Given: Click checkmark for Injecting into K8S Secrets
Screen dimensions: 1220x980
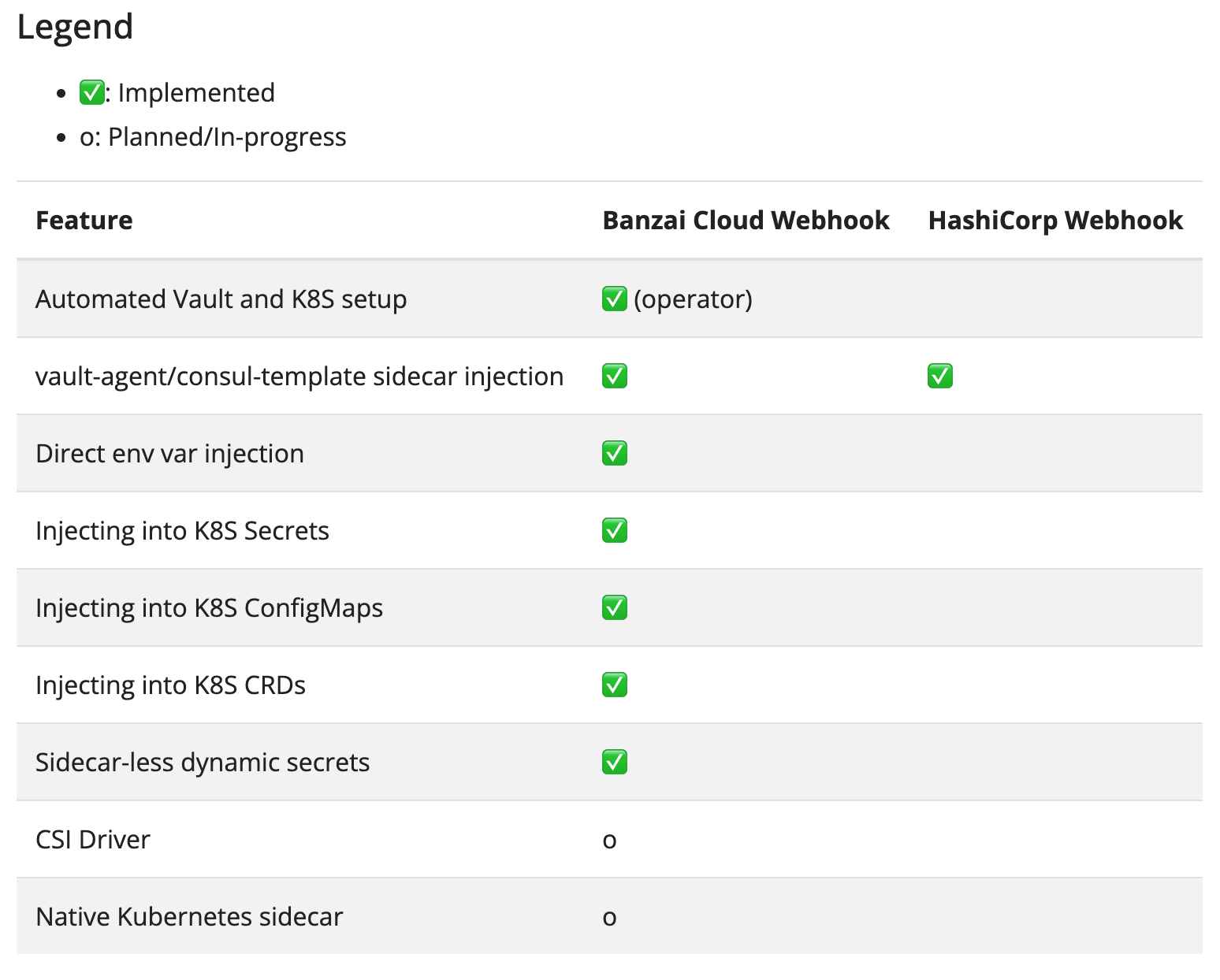Looking at the screenshot, I should click(614, 531).
